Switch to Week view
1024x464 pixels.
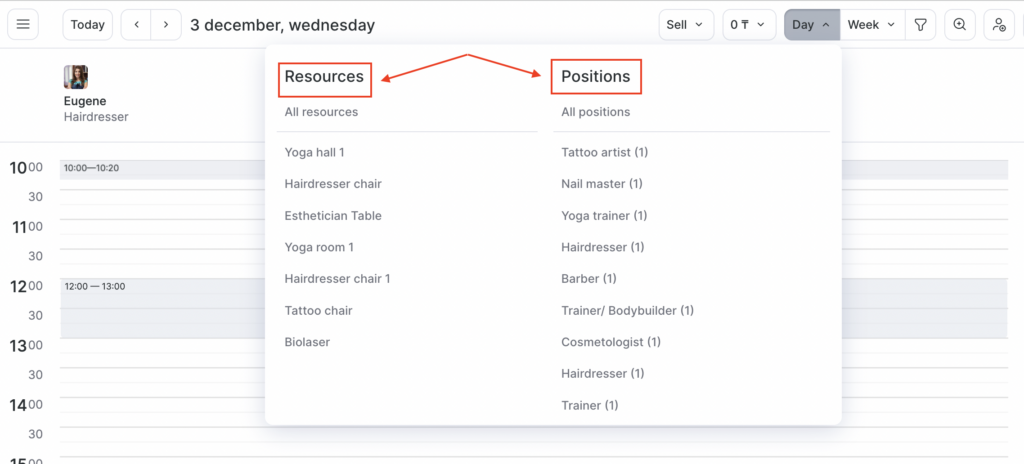pos(871,25)
